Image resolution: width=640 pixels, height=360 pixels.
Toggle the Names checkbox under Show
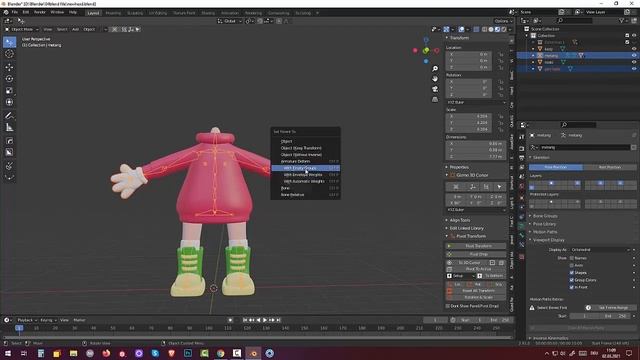point(572,258)
